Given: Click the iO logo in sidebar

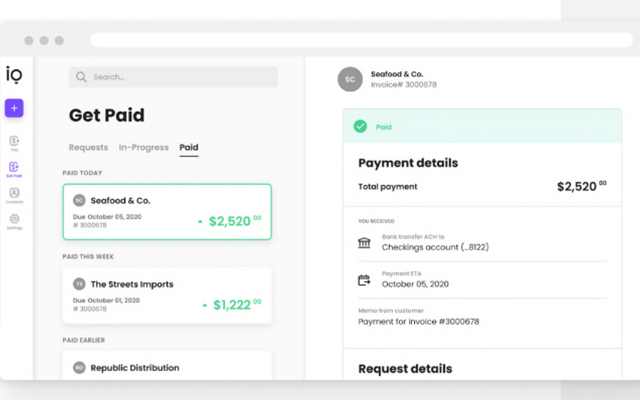Looking at the screenshot, I should tap(14, 75).
